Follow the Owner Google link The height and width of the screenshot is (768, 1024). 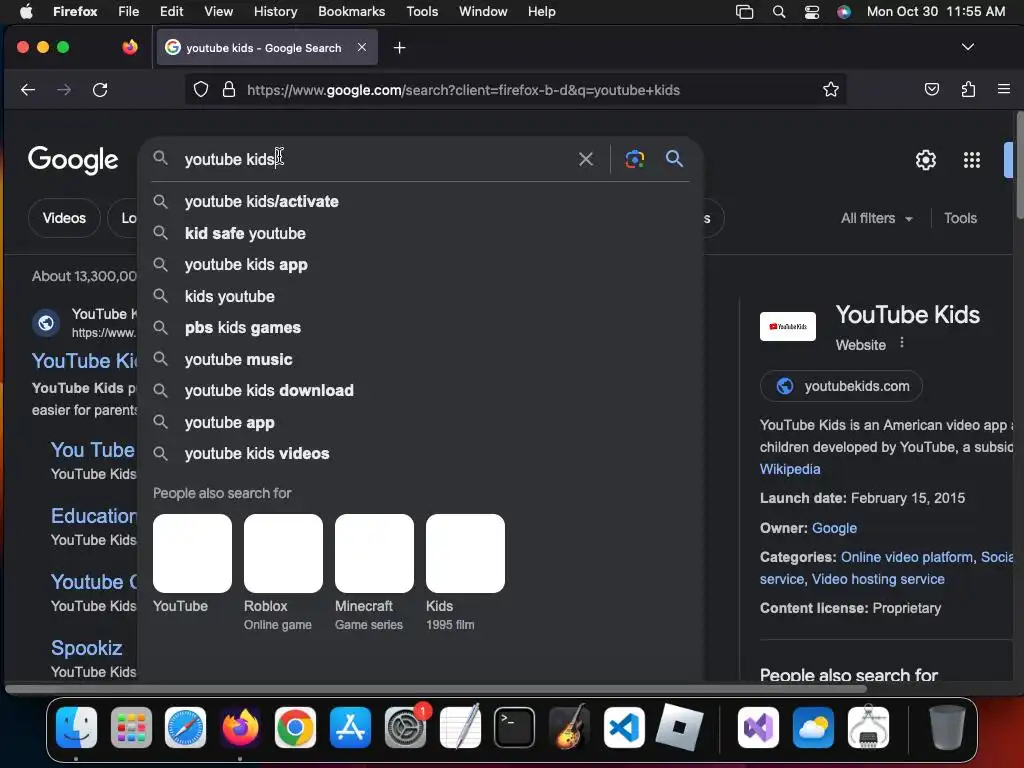click(x=834, y=528)
